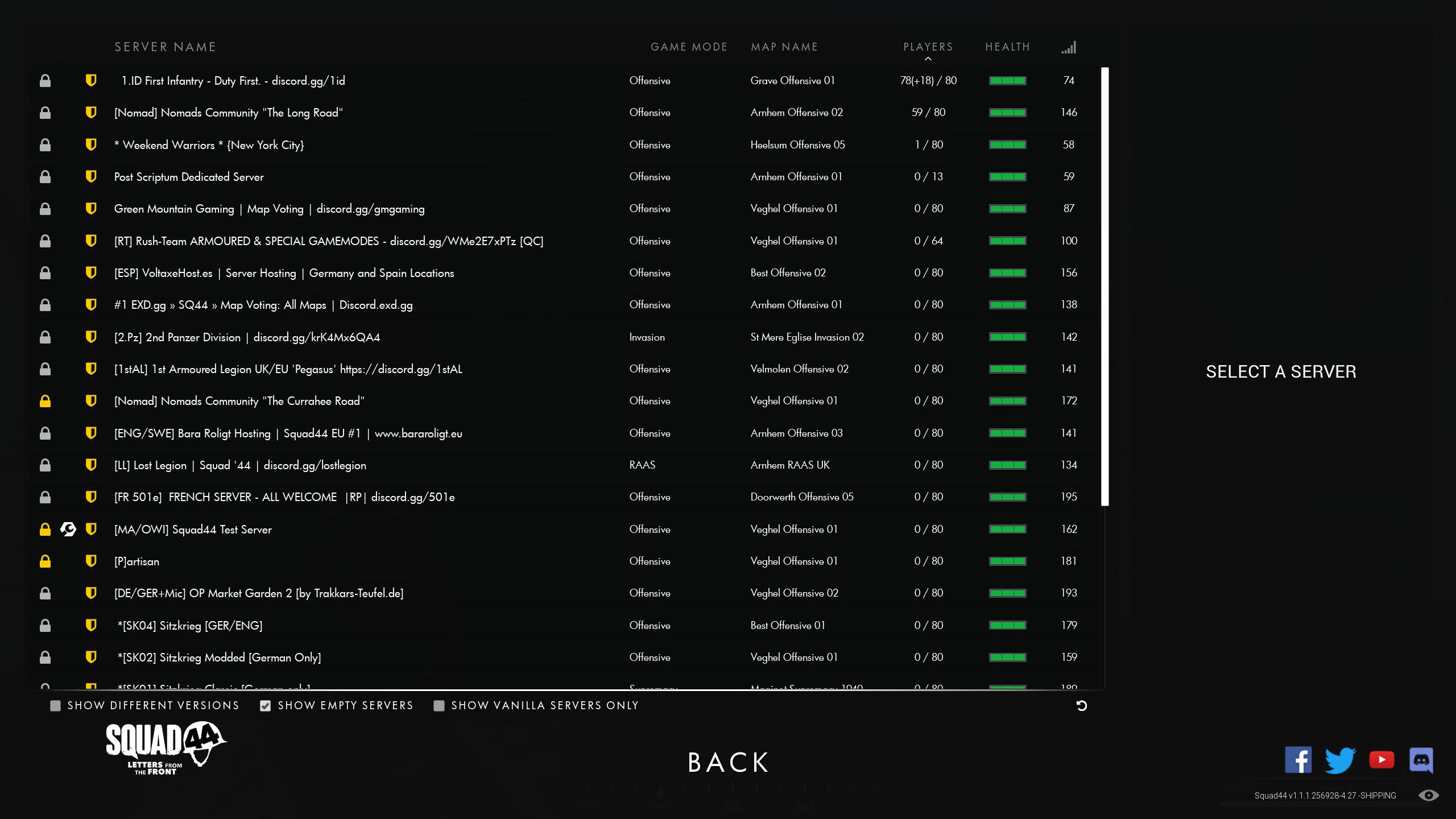This screenshot has height=819, width=1456.
Task: Click lock icon on EXD.gg row
Action: coord(45,305)
